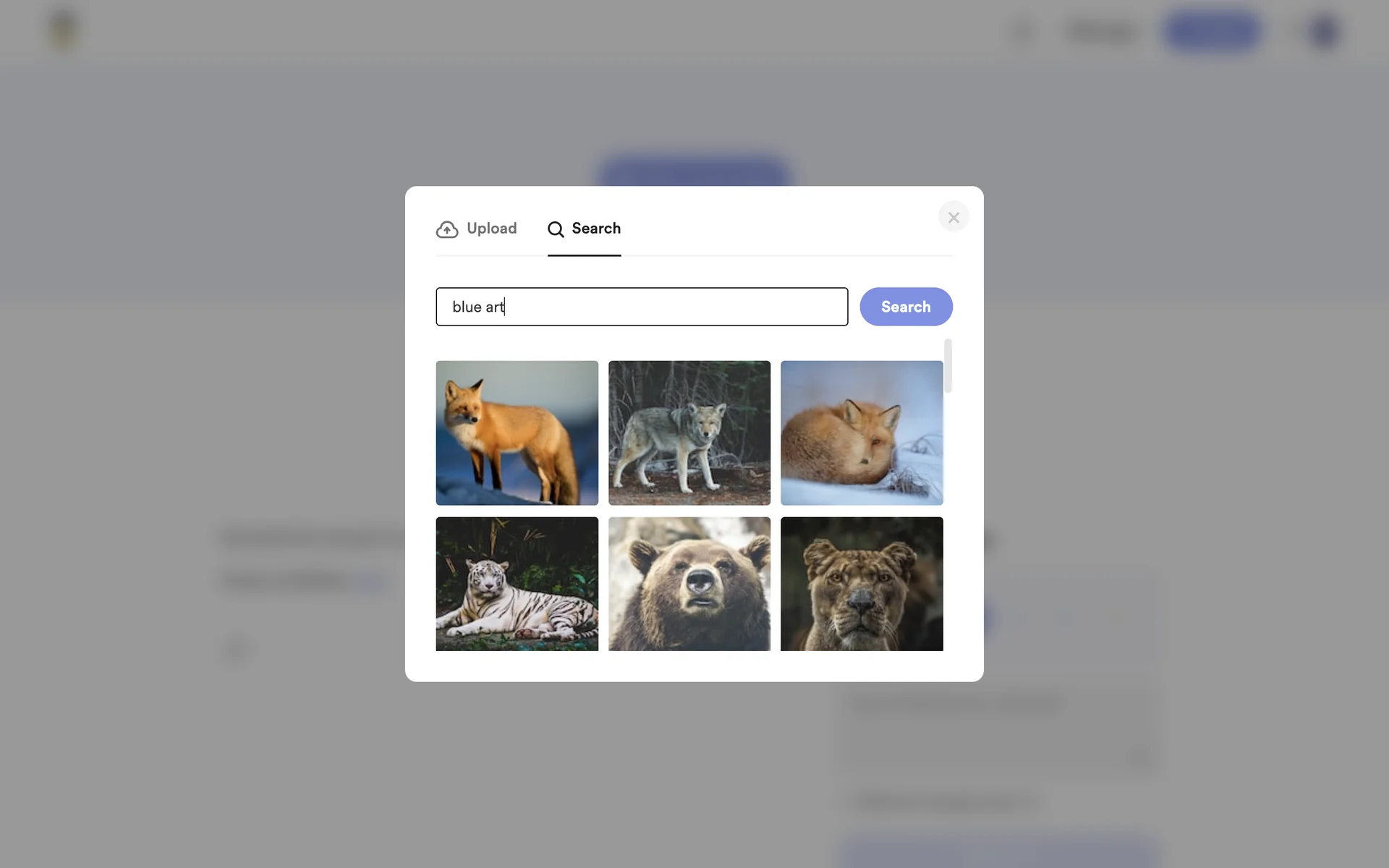This screenshot has height=868, width=1389.
Task: Click the 'blue art' search text field
Action: point(641,307)
